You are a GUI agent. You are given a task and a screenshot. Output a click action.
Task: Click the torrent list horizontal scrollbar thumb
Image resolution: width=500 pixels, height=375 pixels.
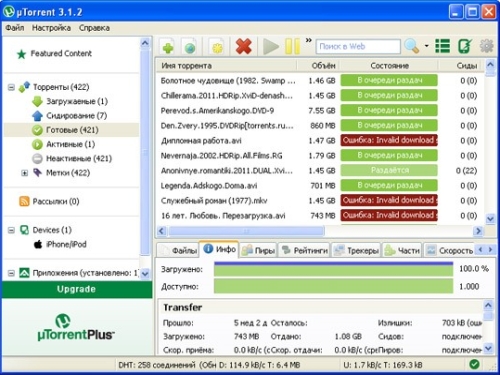[x=246, y=231]
